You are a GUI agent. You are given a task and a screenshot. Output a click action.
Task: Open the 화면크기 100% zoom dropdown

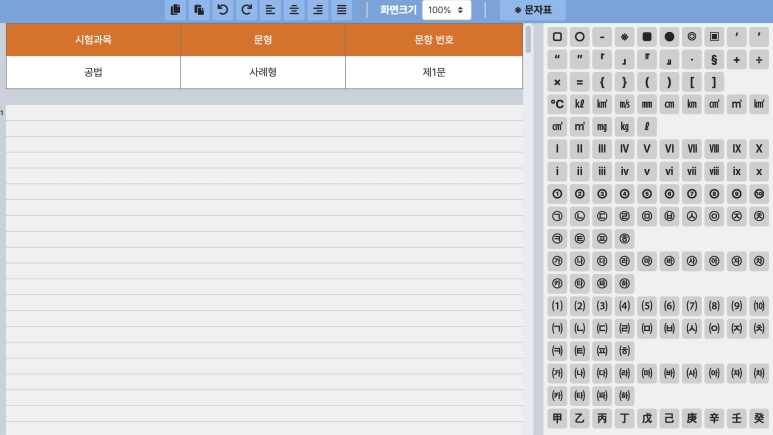pos(446,10)
